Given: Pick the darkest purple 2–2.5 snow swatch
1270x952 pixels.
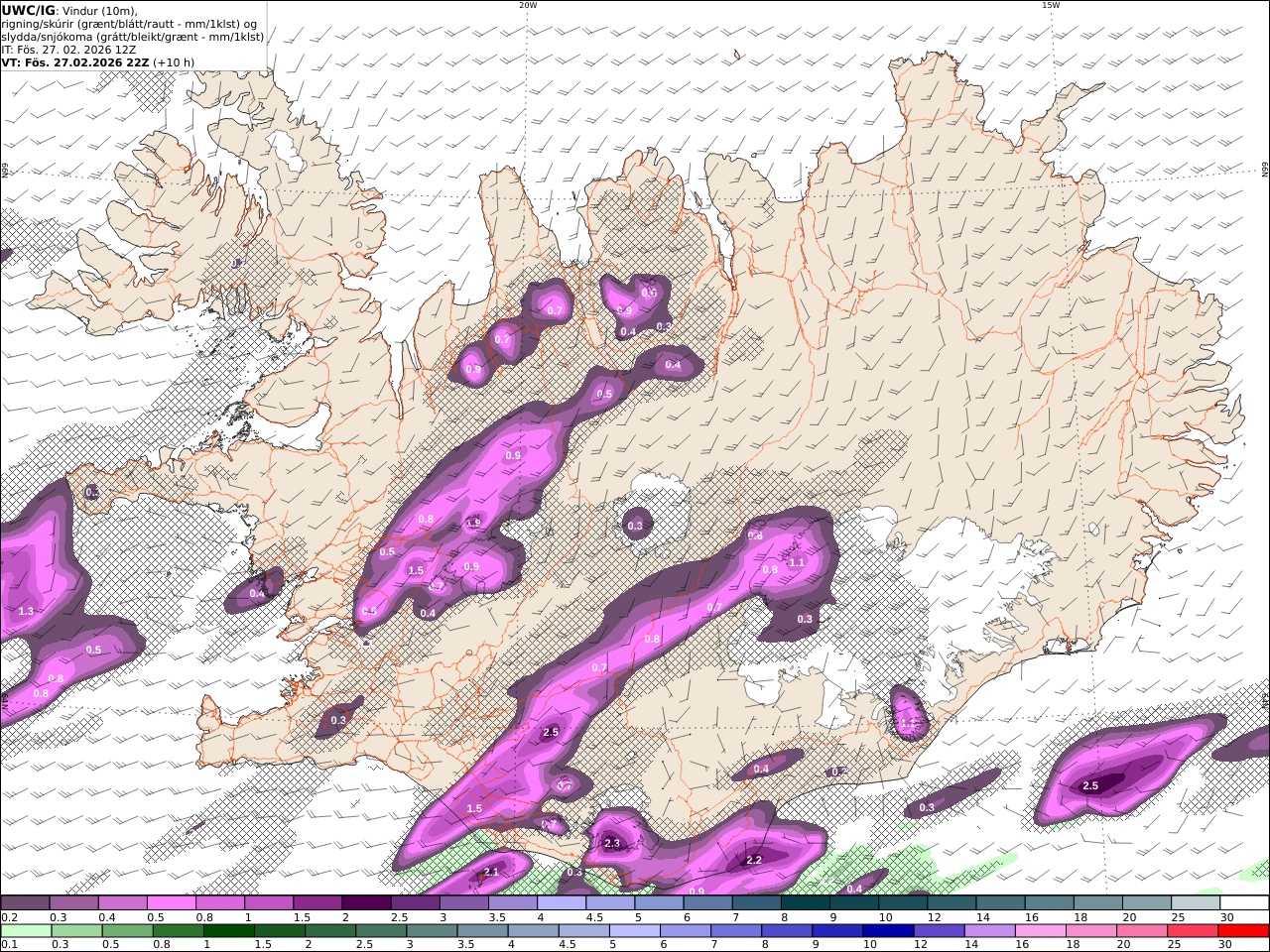Looking at the screenshot, I should 366,903.
